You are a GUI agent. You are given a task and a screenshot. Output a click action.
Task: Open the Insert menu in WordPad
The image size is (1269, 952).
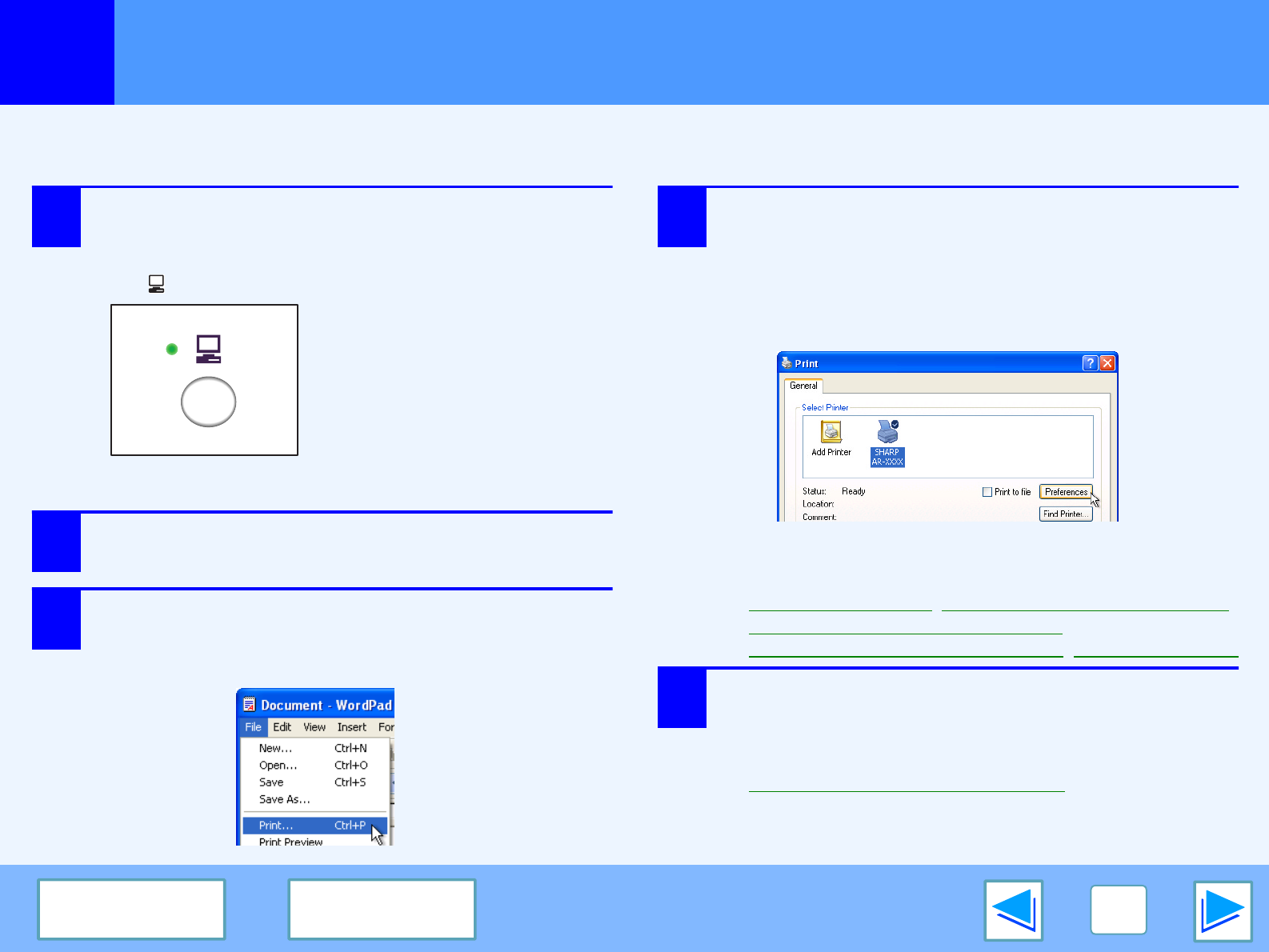[x=351, y=727]
